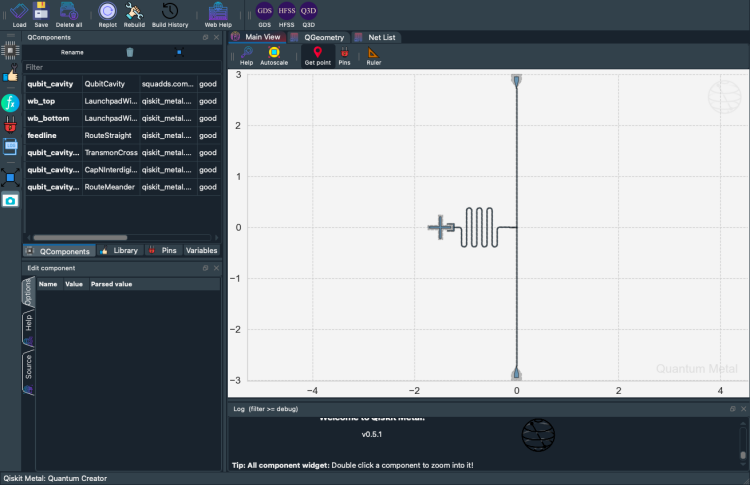Click the Value column header
The height and width of the screenshot is (485, 750).
[x=74, y=284]
